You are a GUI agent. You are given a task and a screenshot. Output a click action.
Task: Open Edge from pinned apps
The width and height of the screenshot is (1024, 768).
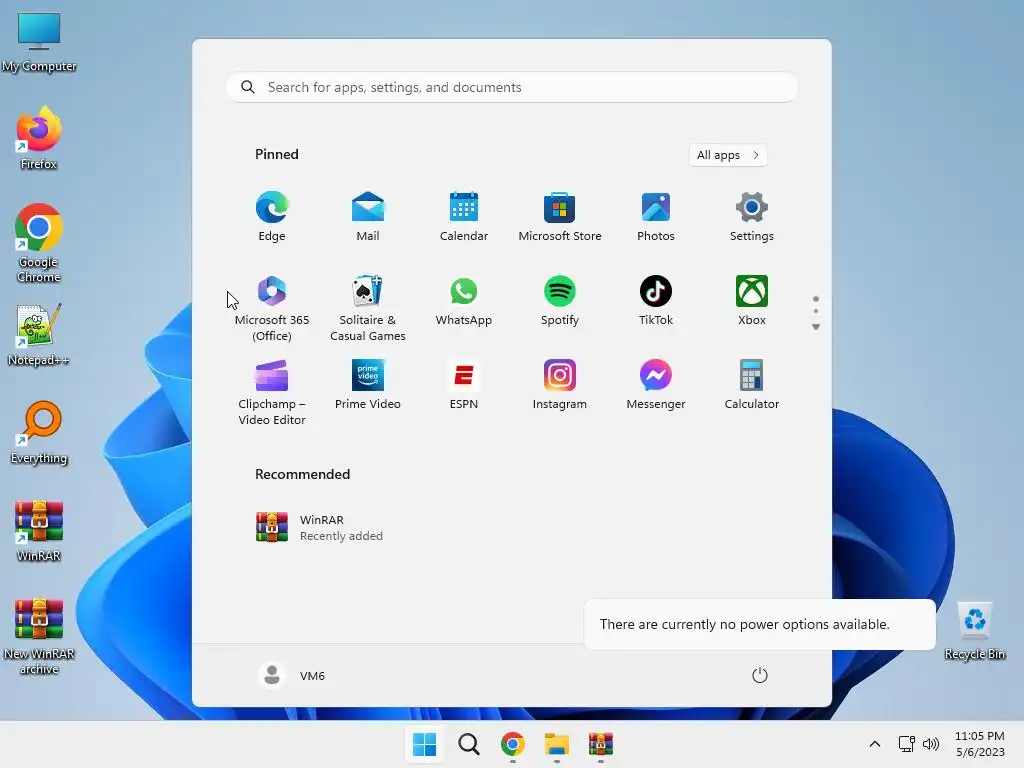[272, 216]
